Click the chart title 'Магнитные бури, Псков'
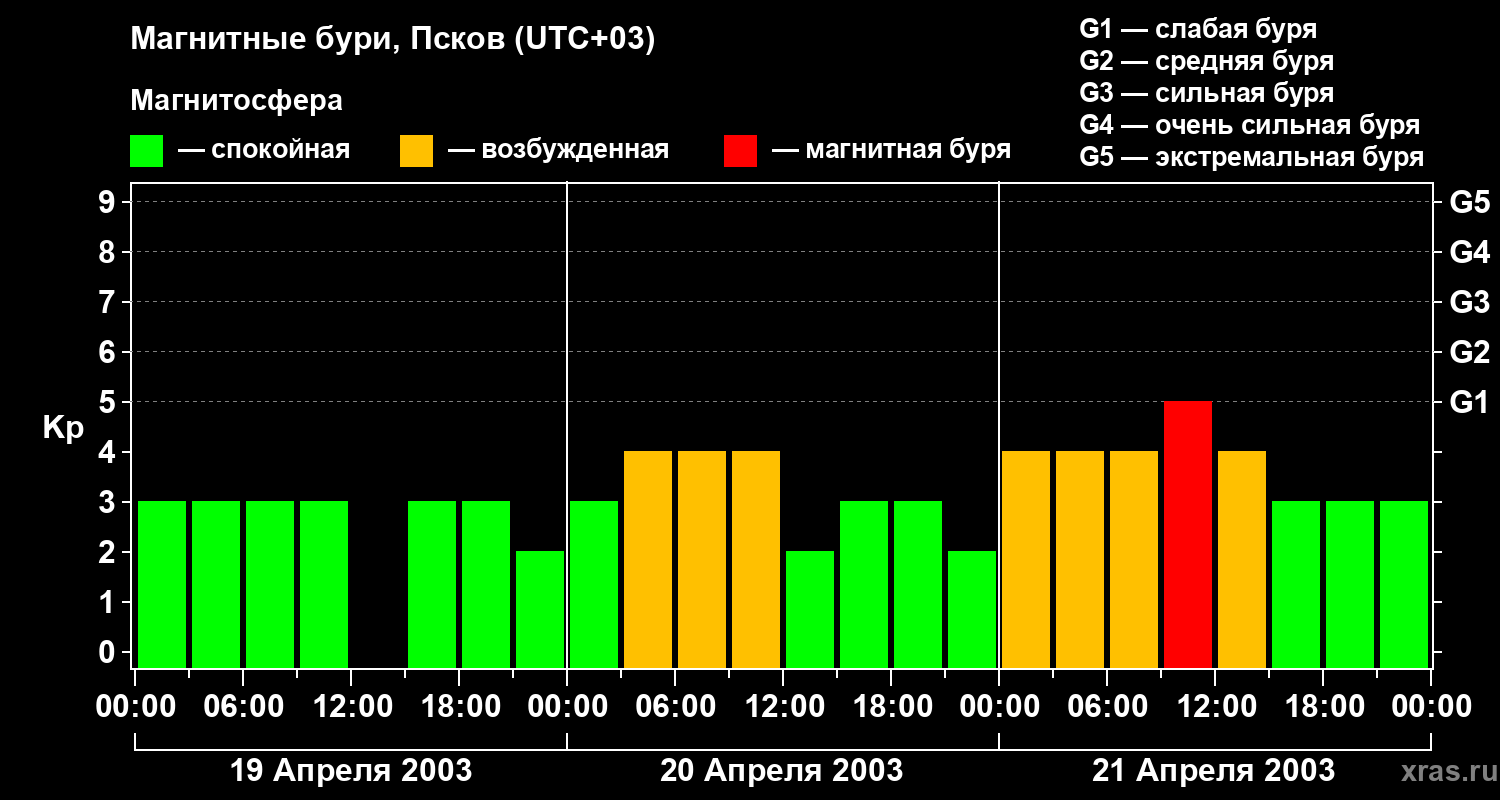Screen dimensions: 1500x800 click(x=392, y=40)
